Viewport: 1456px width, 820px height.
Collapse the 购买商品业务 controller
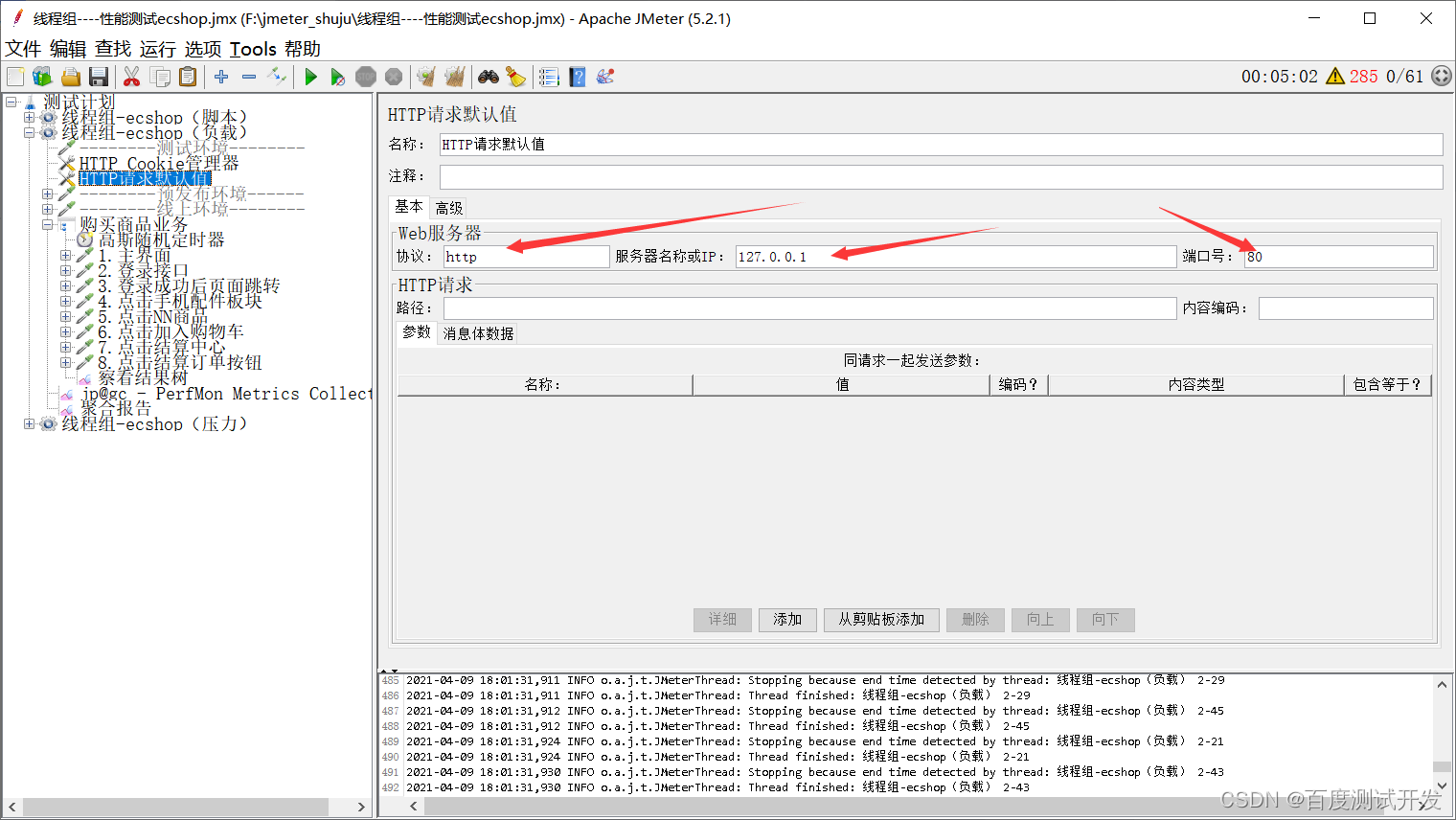coord(47,224)
